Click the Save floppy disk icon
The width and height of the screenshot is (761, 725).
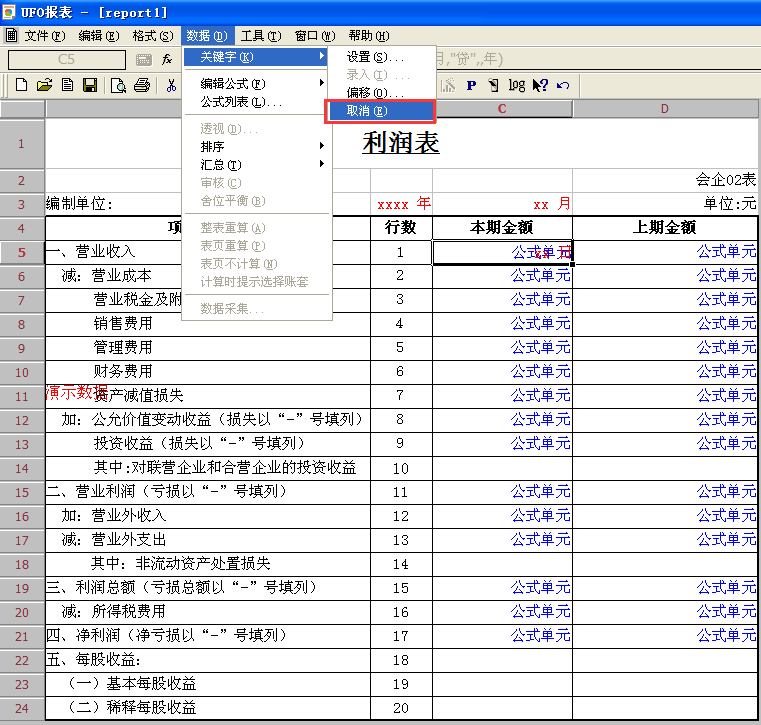coord(90,86)
